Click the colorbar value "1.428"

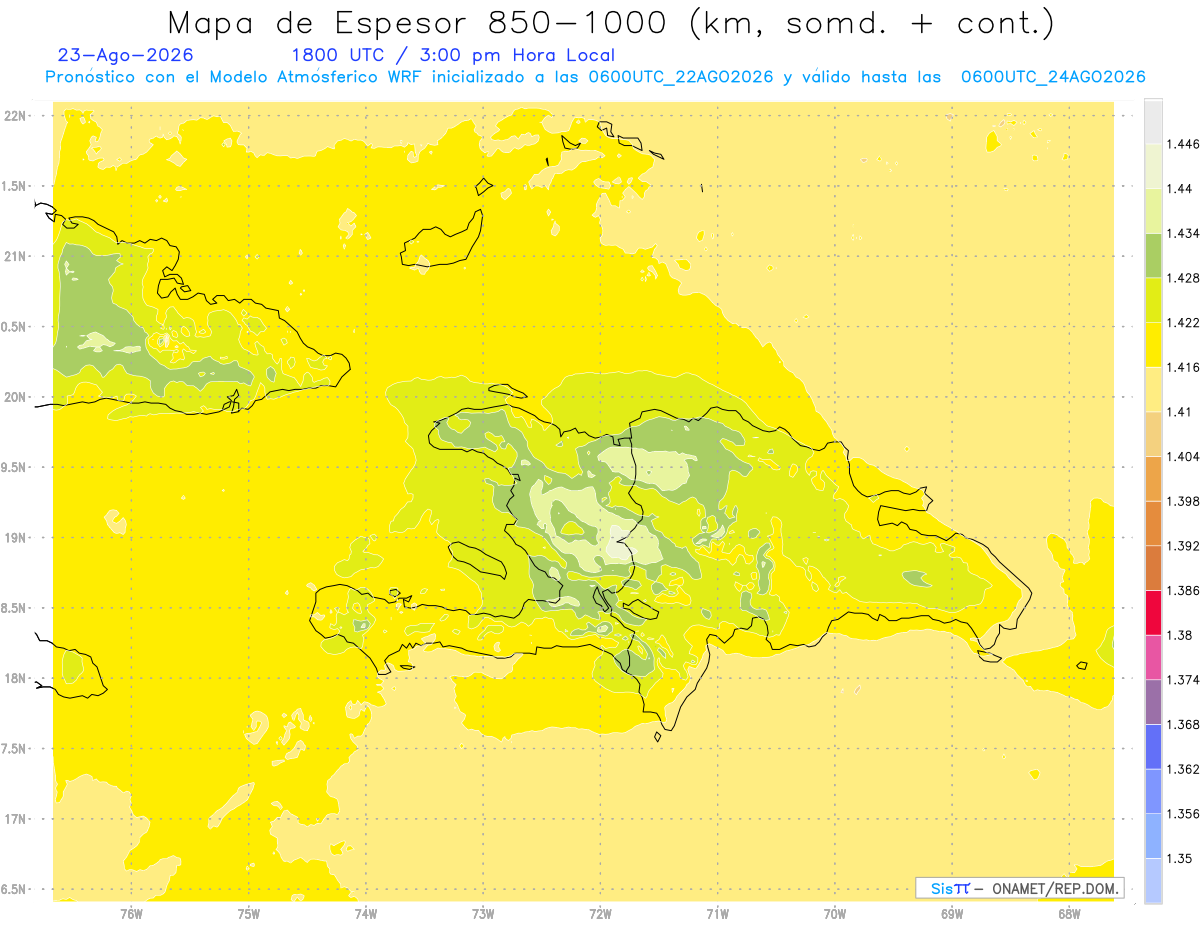[1185, 278]
